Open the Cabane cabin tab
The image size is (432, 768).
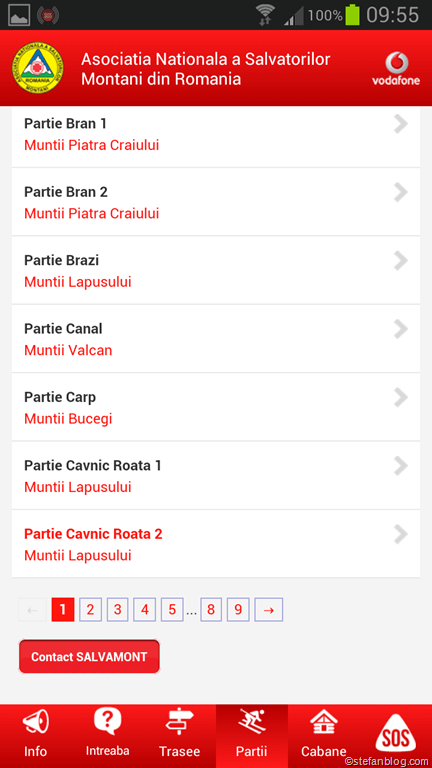coord(324,734)
